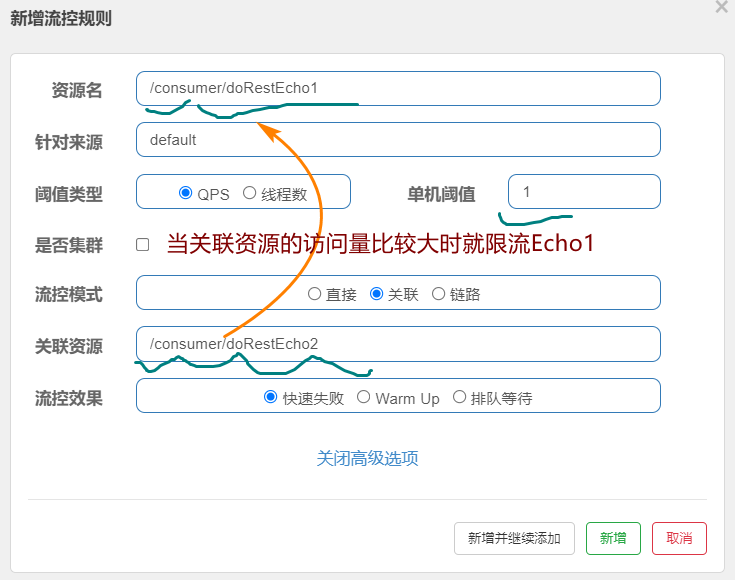
Task: Click the 阈值类型 label
Action: [x=68, y=194]
